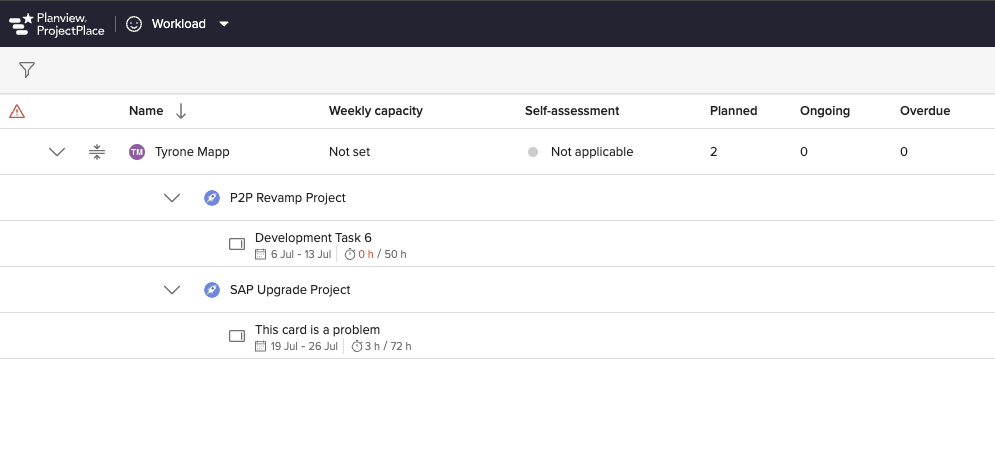The width and height of the screenshot is (995, 456).
Task: Click the card icon beside This card is a problem
Action: coord(237,336)
